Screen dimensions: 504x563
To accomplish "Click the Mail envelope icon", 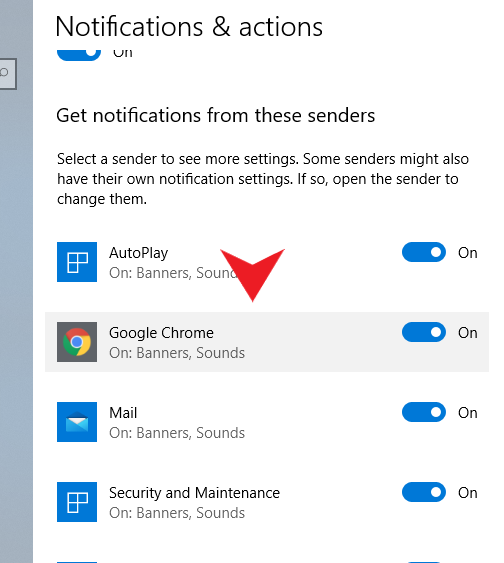I will (77, 422).
